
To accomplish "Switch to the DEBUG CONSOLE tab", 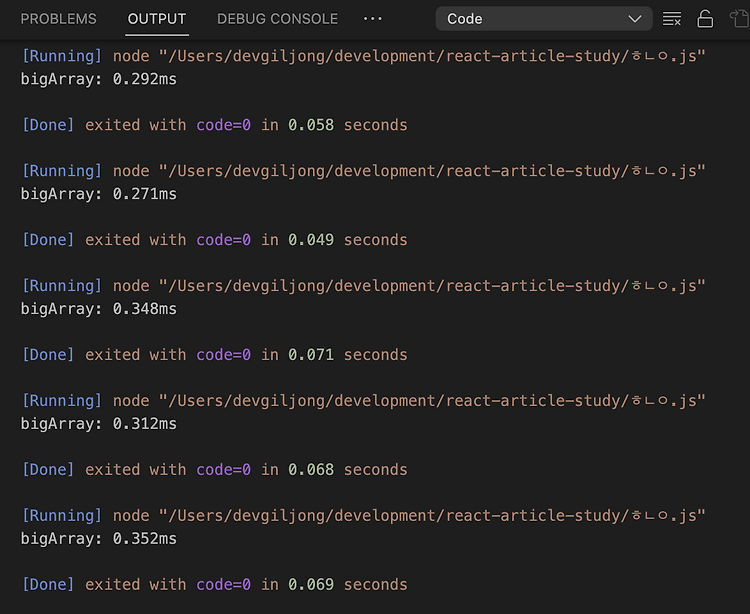I will coord(277,19).
